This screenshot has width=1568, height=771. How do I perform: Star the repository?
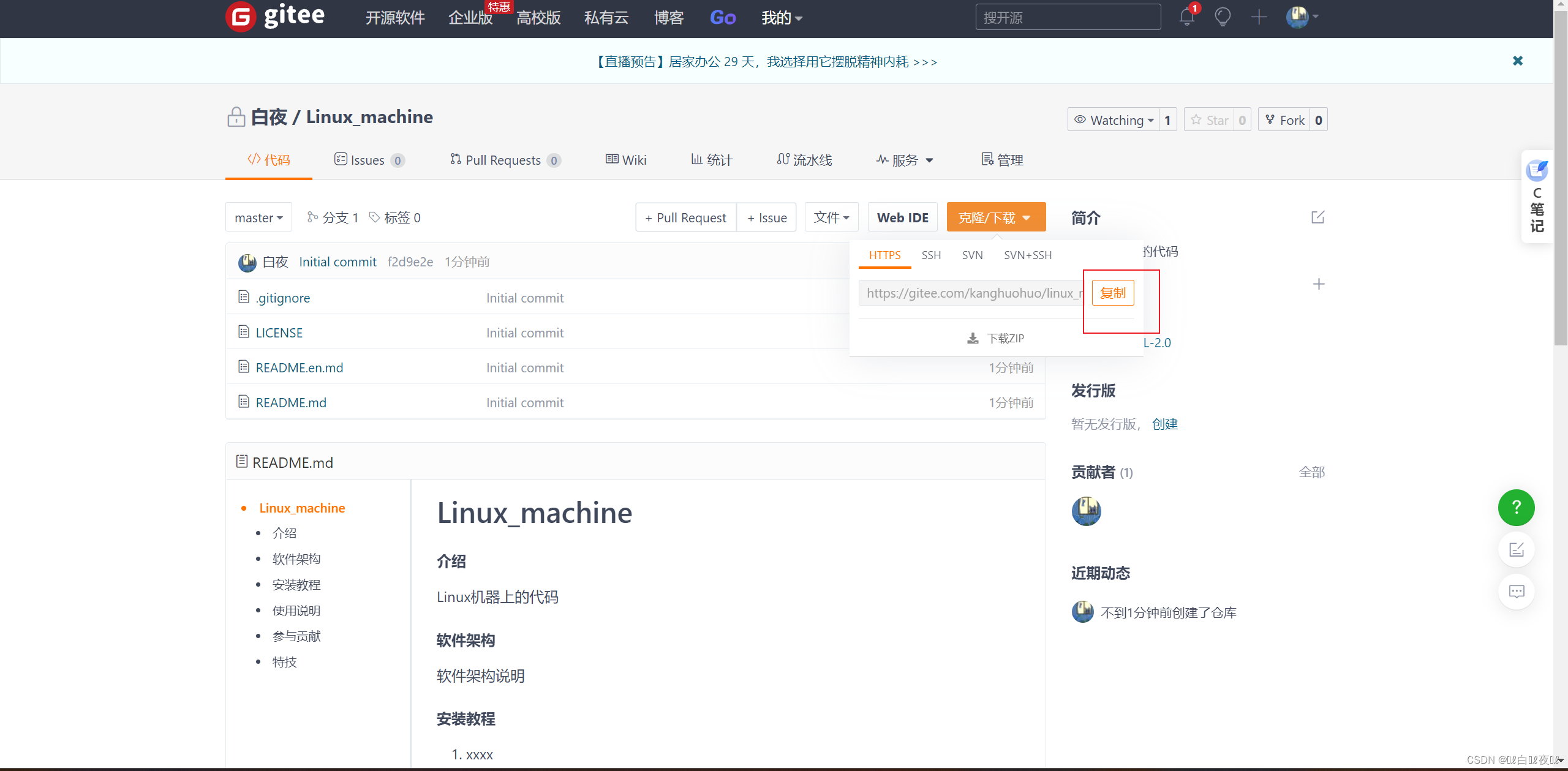[1209, 120]
